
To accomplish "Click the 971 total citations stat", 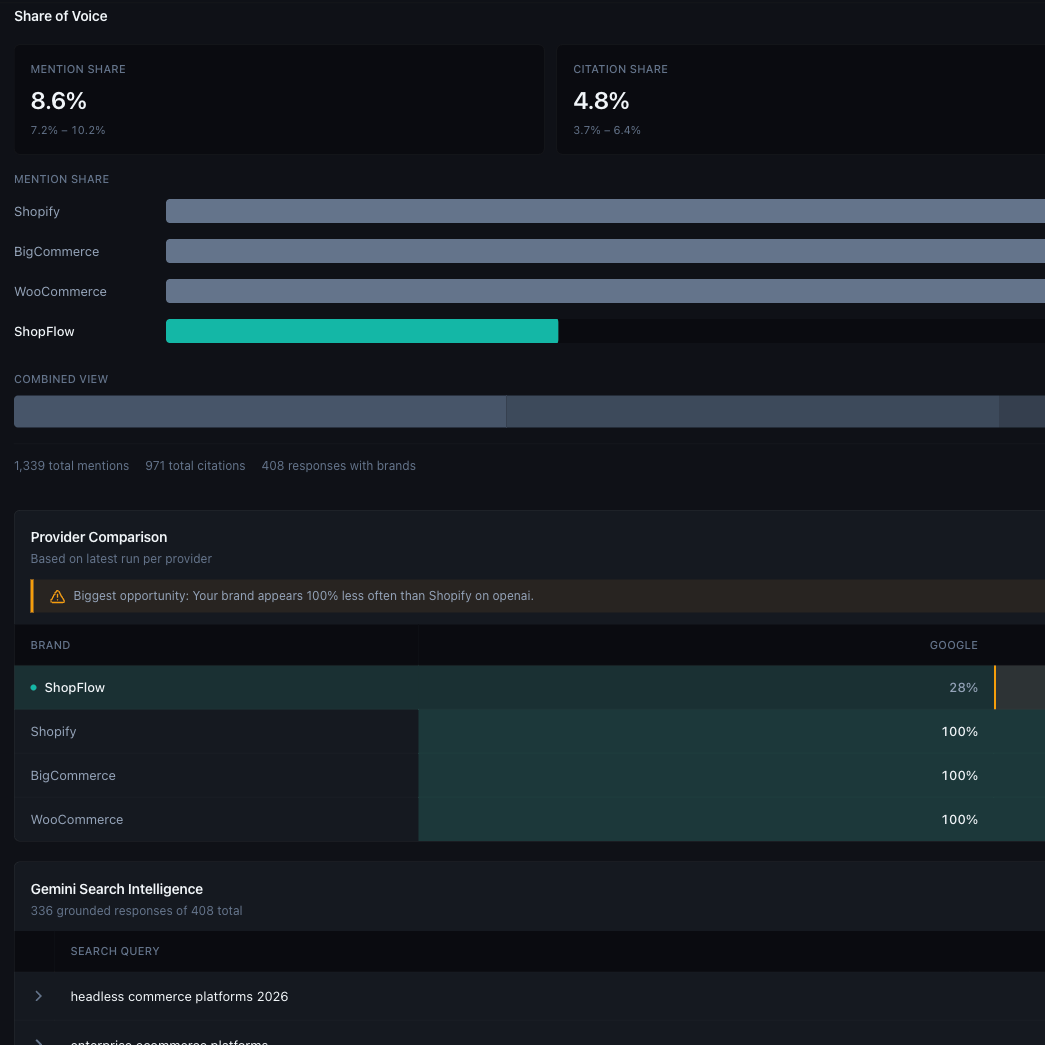I will coord(195,466).
